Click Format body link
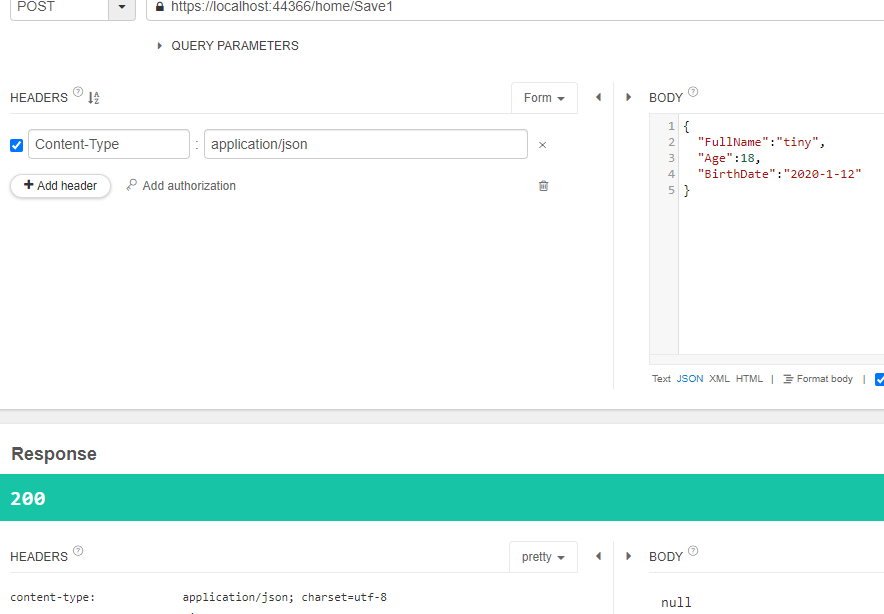884x614 pixels. point(817,379)
